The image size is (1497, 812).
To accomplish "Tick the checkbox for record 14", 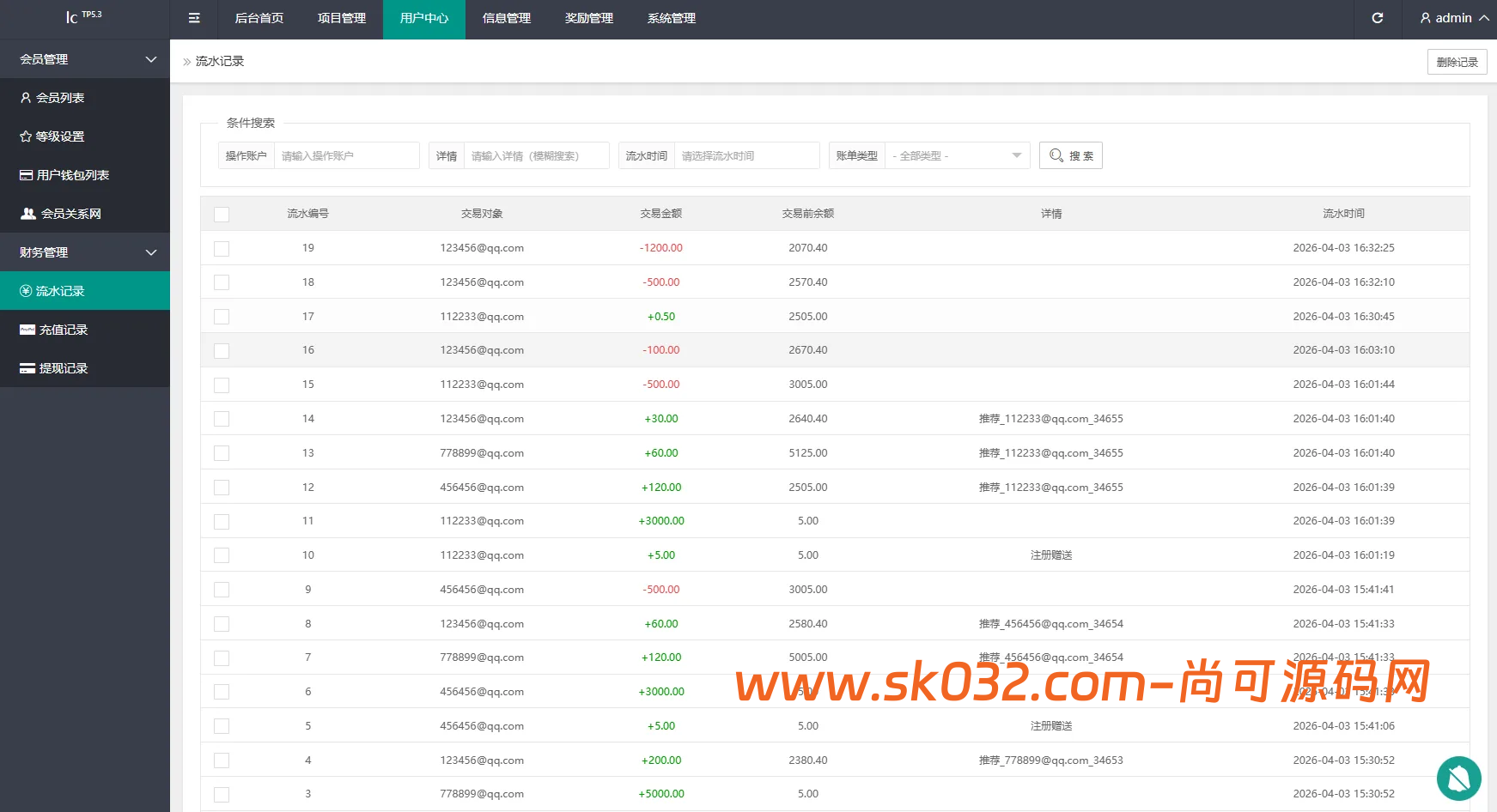I will (222, 419).
